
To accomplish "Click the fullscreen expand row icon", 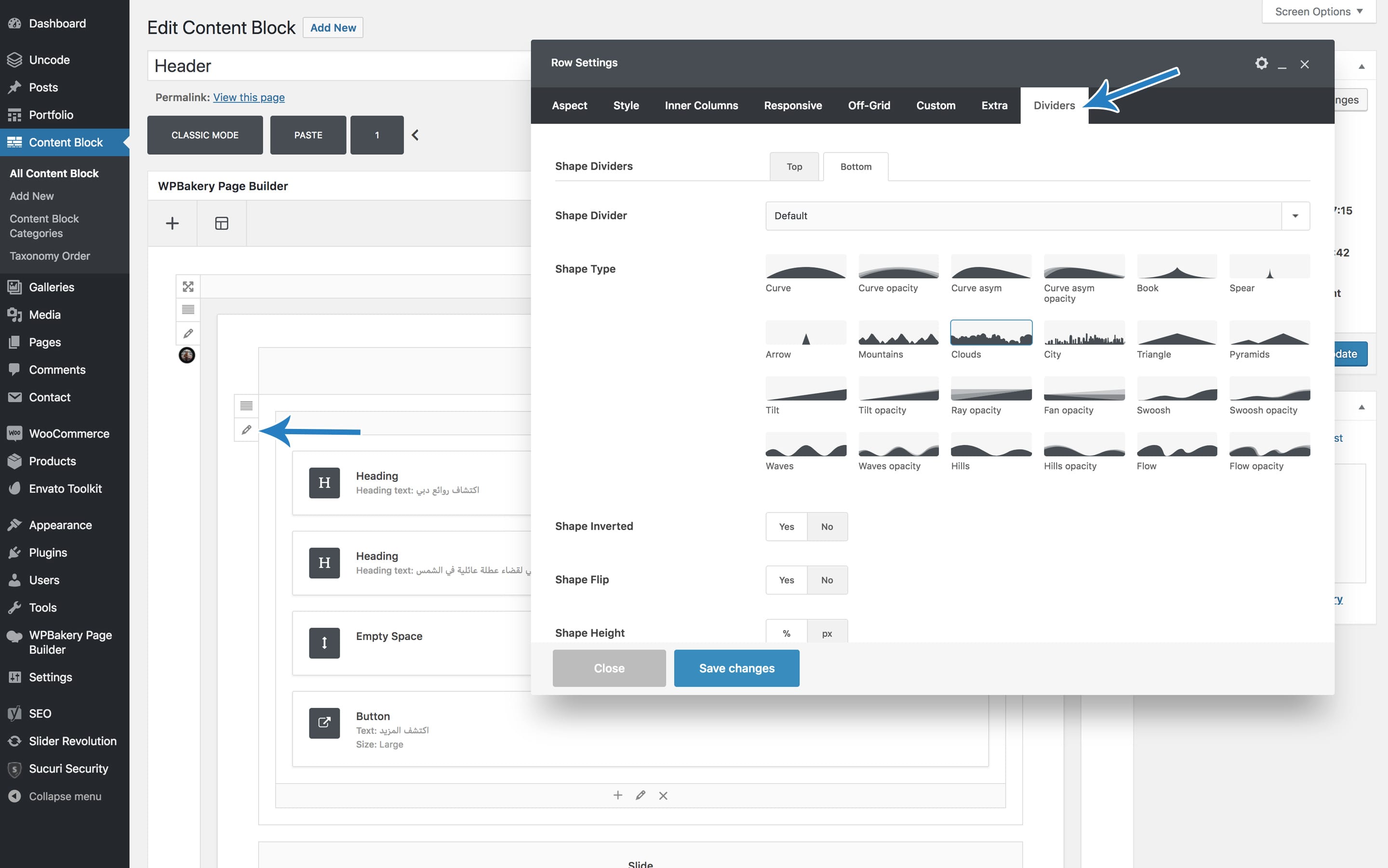I will tap(187, 286).
